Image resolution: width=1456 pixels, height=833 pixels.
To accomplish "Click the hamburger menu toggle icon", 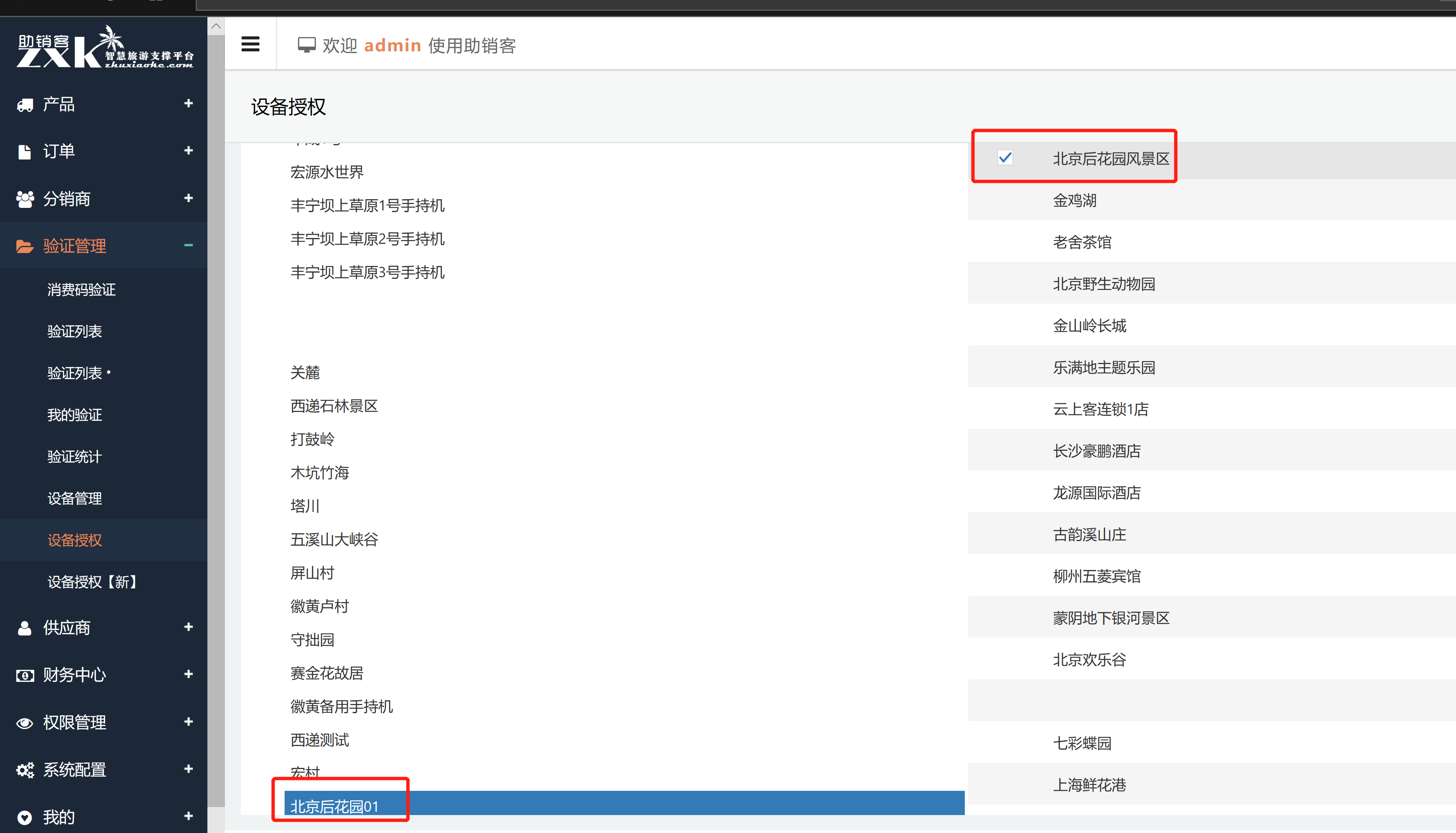I will pyautogui.click(x=250, y=44).
